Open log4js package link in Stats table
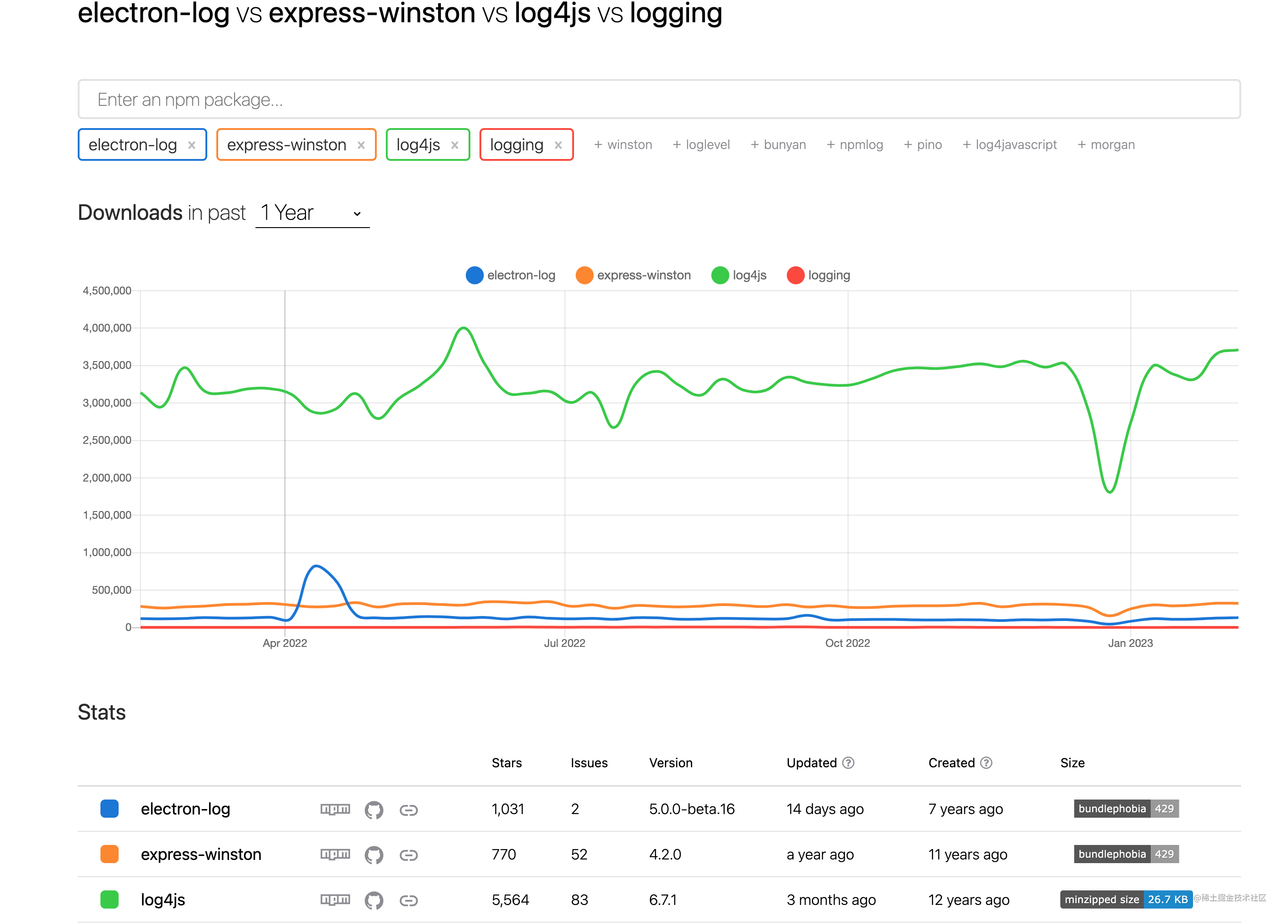This screenshot has width=1288, height=924. (x=163, y=899)
